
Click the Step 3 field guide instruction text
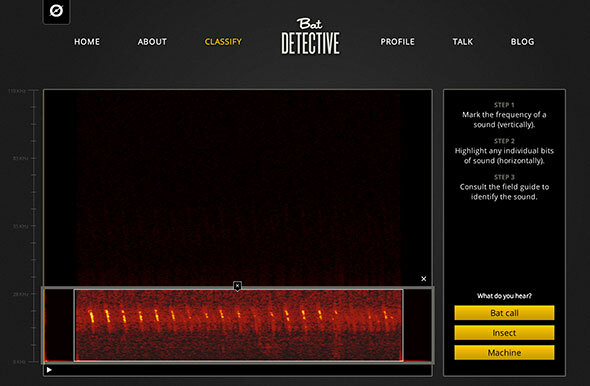click(x=504, y=191)
